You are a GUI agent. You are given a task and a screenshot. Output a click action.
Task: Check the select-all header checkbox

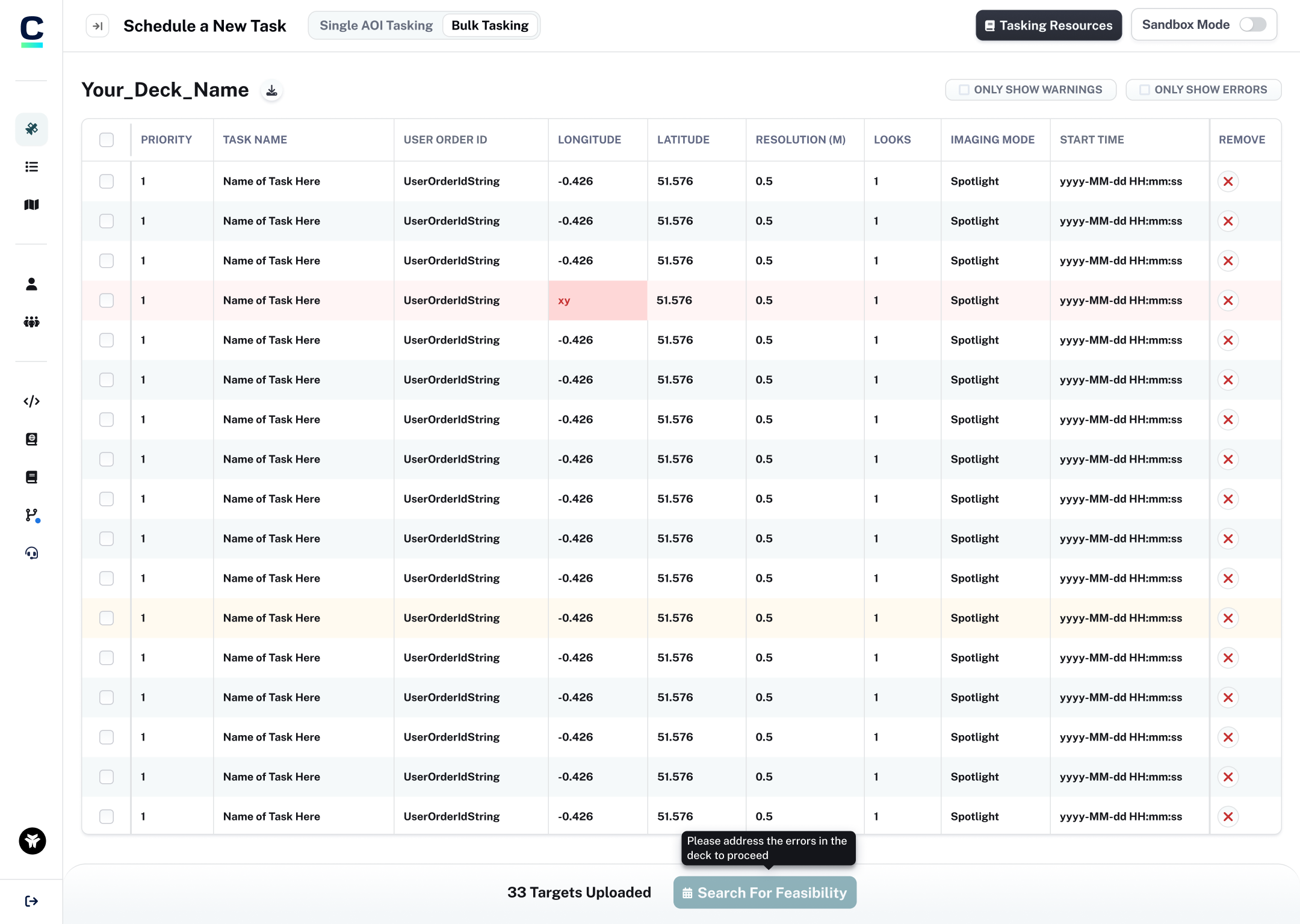tap(107, 140)
